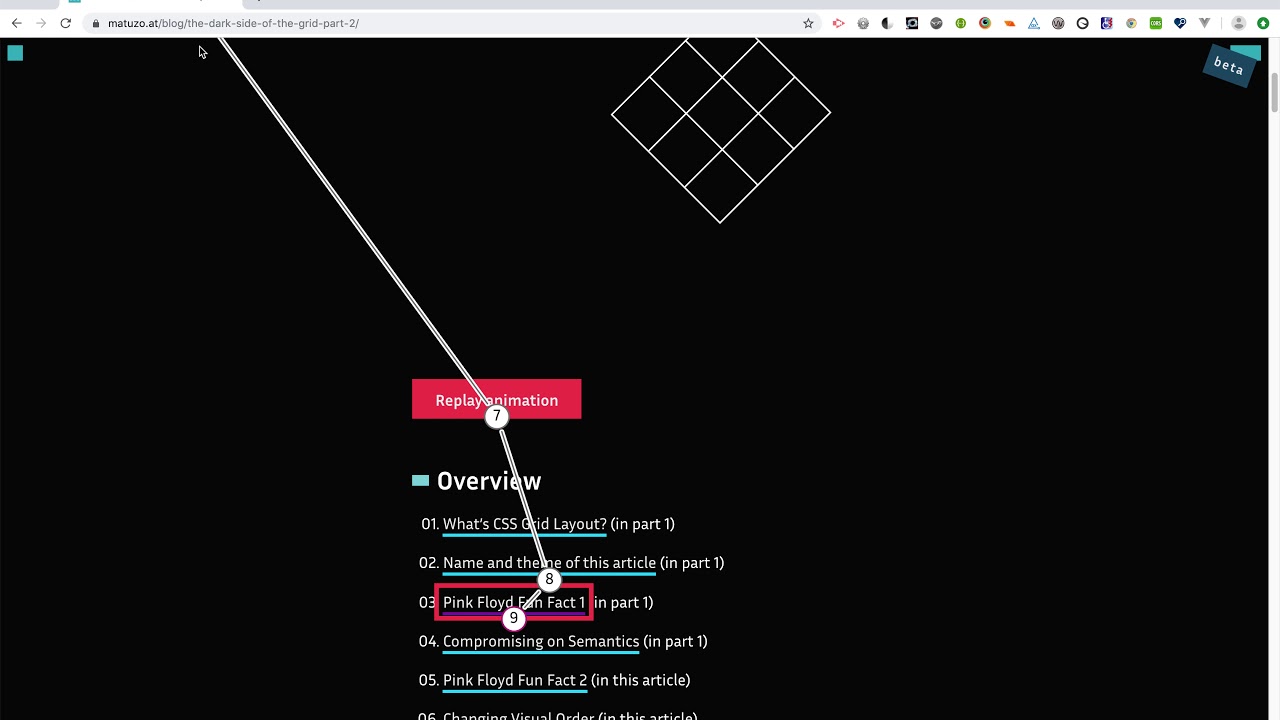Open the Pink Floyd Fun Fact 1 link
The width and height of the screenshot is (1280, 720).
pyautogui.click(x=514, y=602)
